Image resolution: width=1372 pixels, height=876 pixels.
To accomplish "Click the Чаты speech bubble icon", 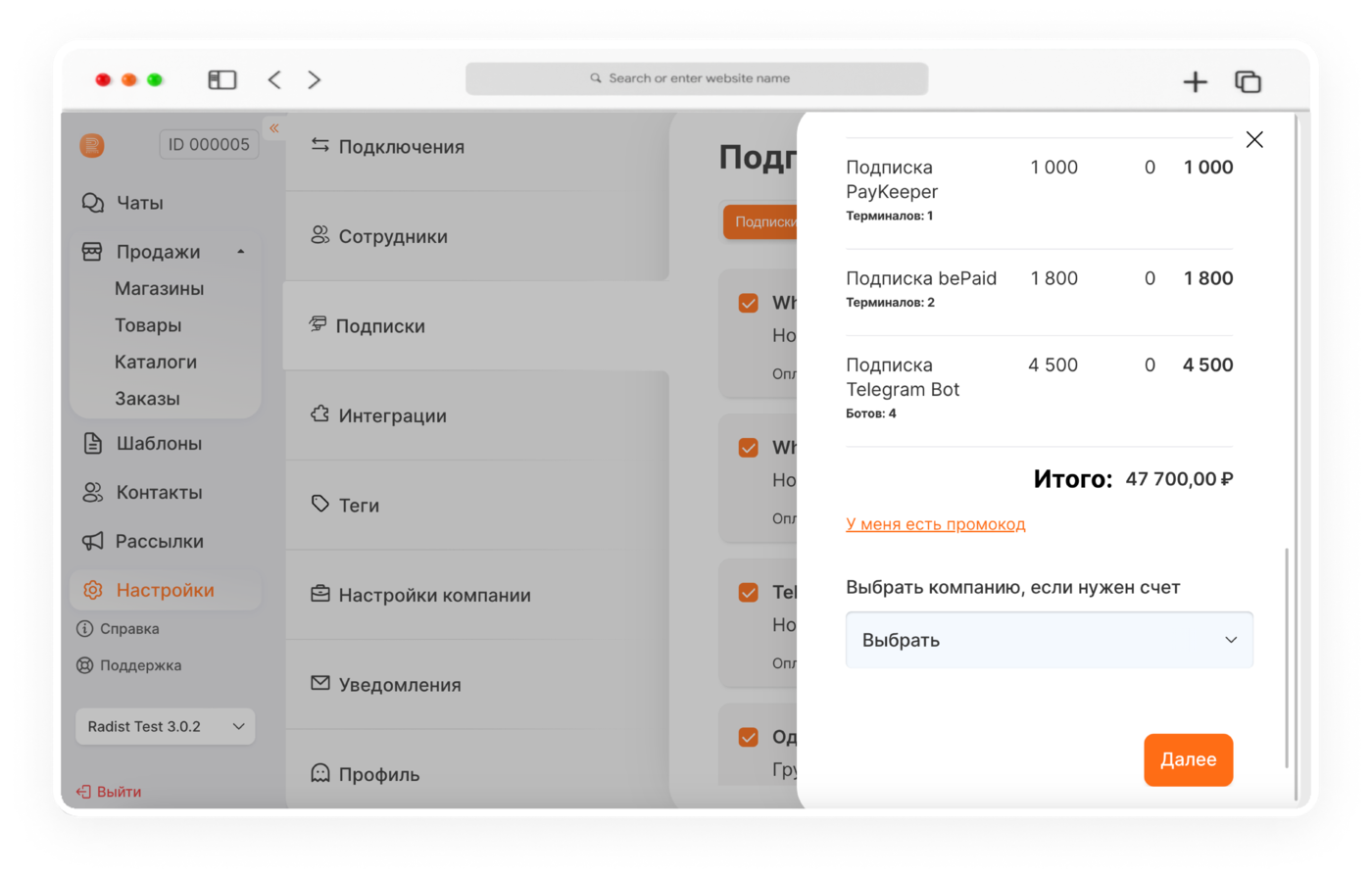I will tap(93, 203).
